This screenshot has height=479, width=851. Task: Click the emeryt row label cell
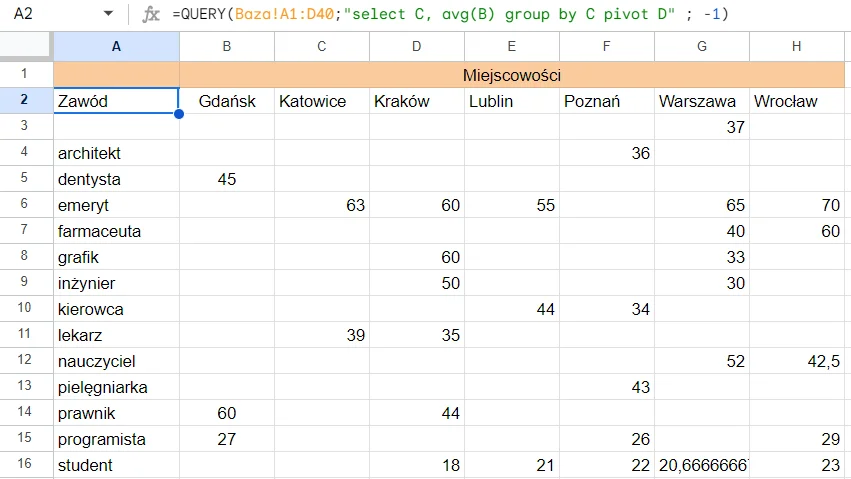(x=116, y=205)
